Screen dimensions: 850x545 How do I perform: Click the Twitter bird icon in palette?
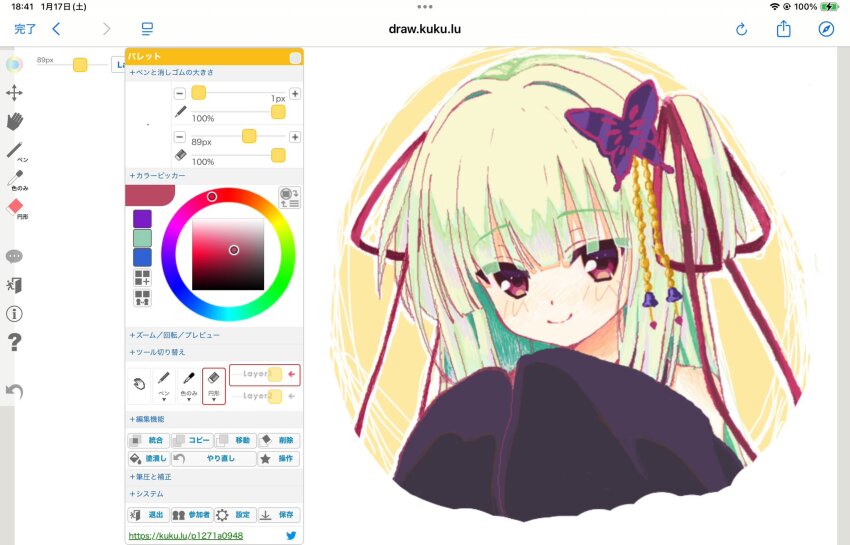291,535
